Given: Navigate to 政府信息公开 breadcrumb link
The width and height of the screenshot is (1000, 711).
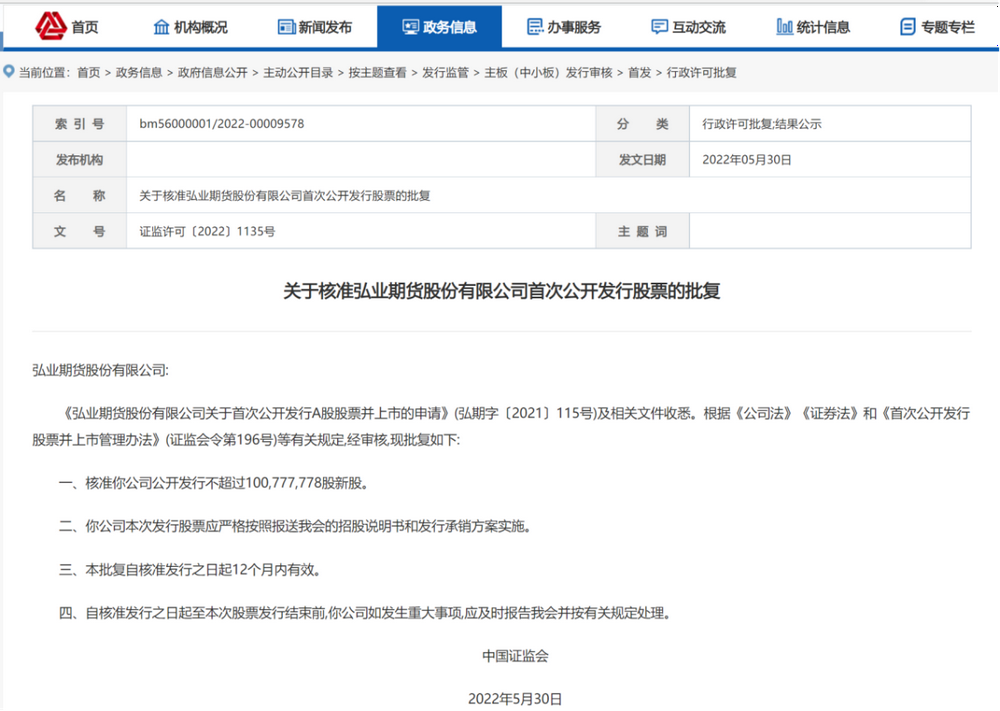Looking at the screenshot, I should pos(213,73).
